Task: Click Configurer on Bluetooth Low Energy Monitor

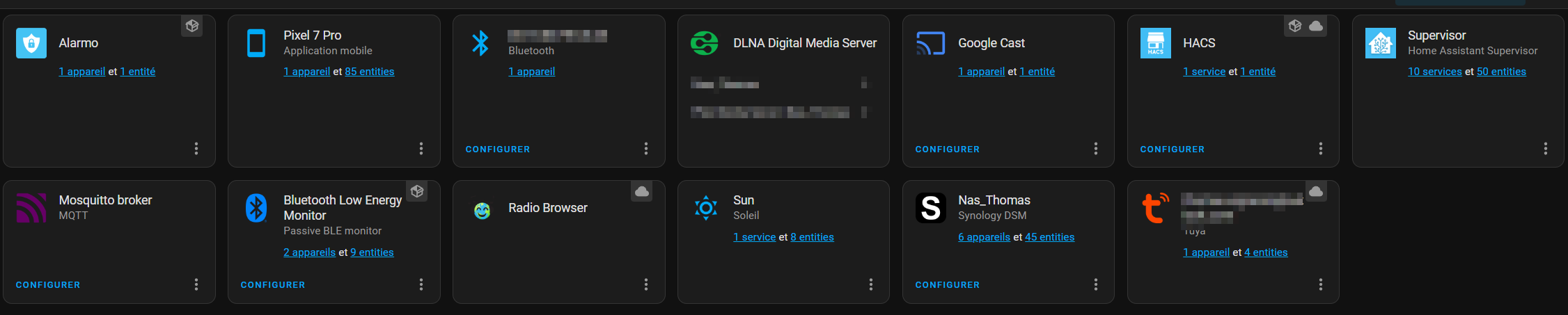Action: [x=273, y=285]
